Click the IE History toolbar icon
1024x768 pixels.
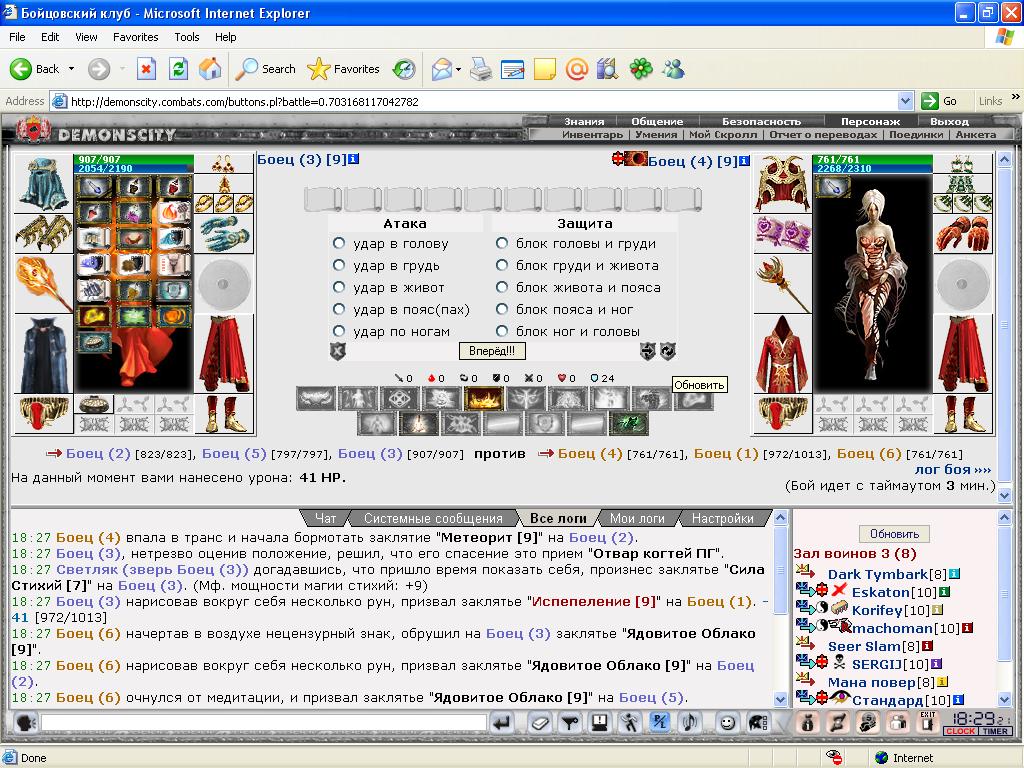(x=404, y=69)
